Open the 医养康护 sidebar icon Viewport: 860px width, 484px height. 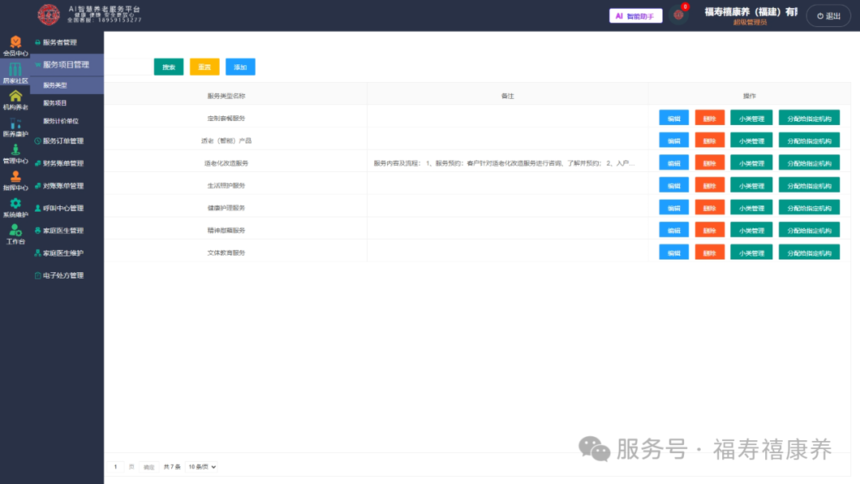(15, 127)
